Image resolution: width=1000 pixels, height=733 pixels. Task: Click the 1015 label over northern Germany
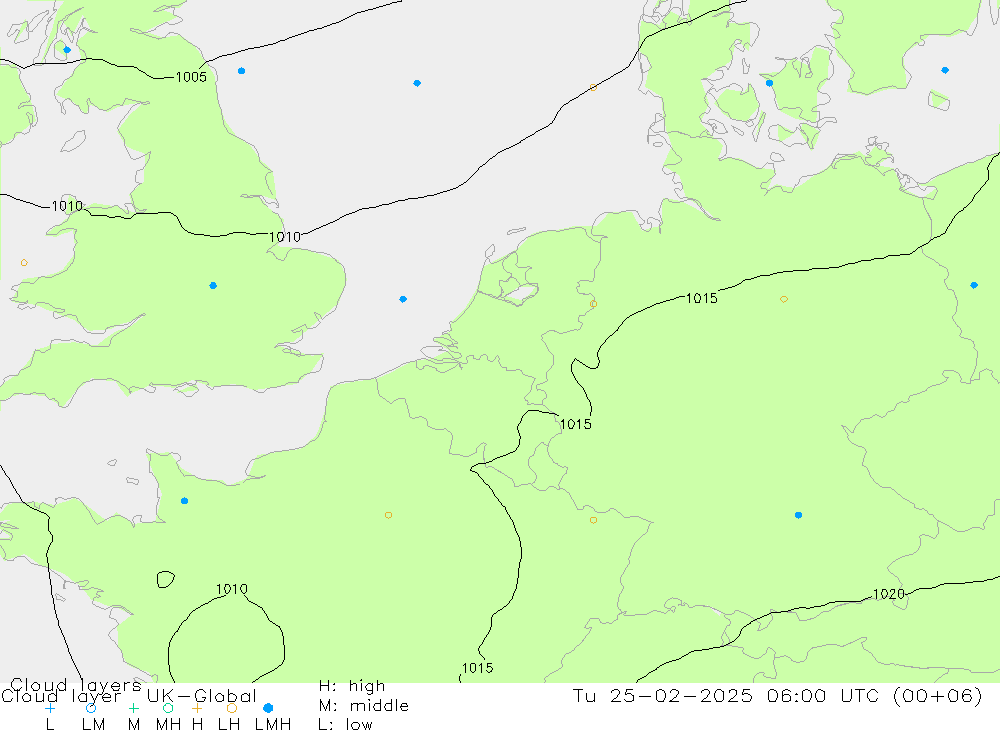tap(702, 298)
